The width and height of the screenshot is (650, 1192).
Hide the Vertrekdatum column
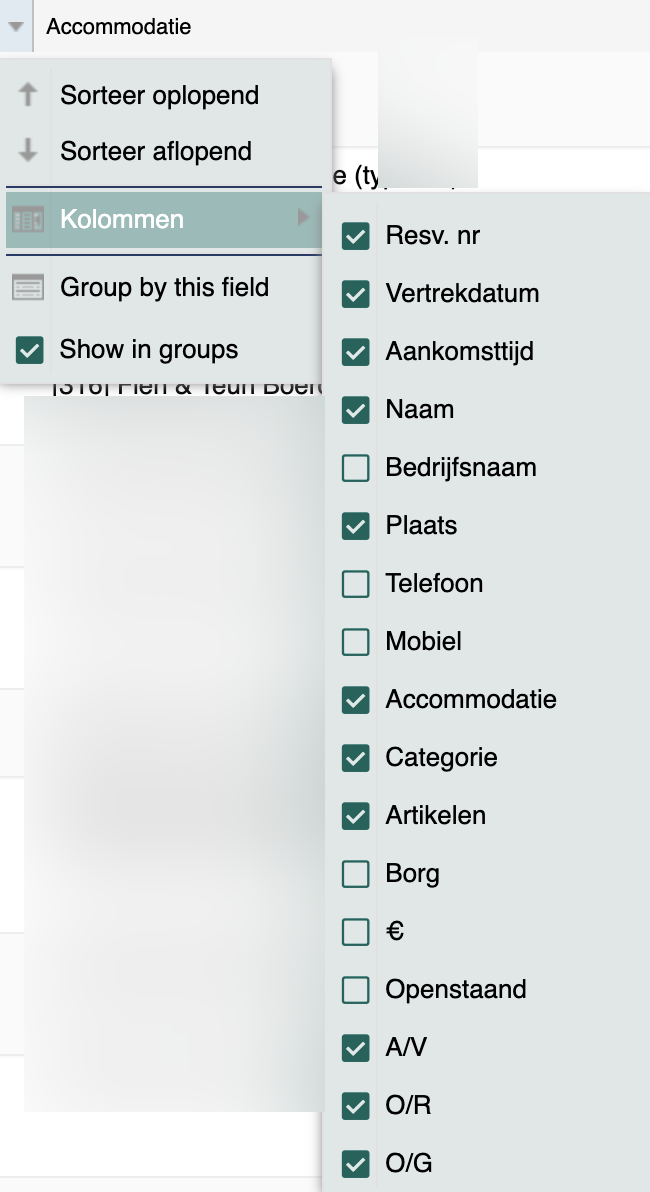(x=356, y=293)
